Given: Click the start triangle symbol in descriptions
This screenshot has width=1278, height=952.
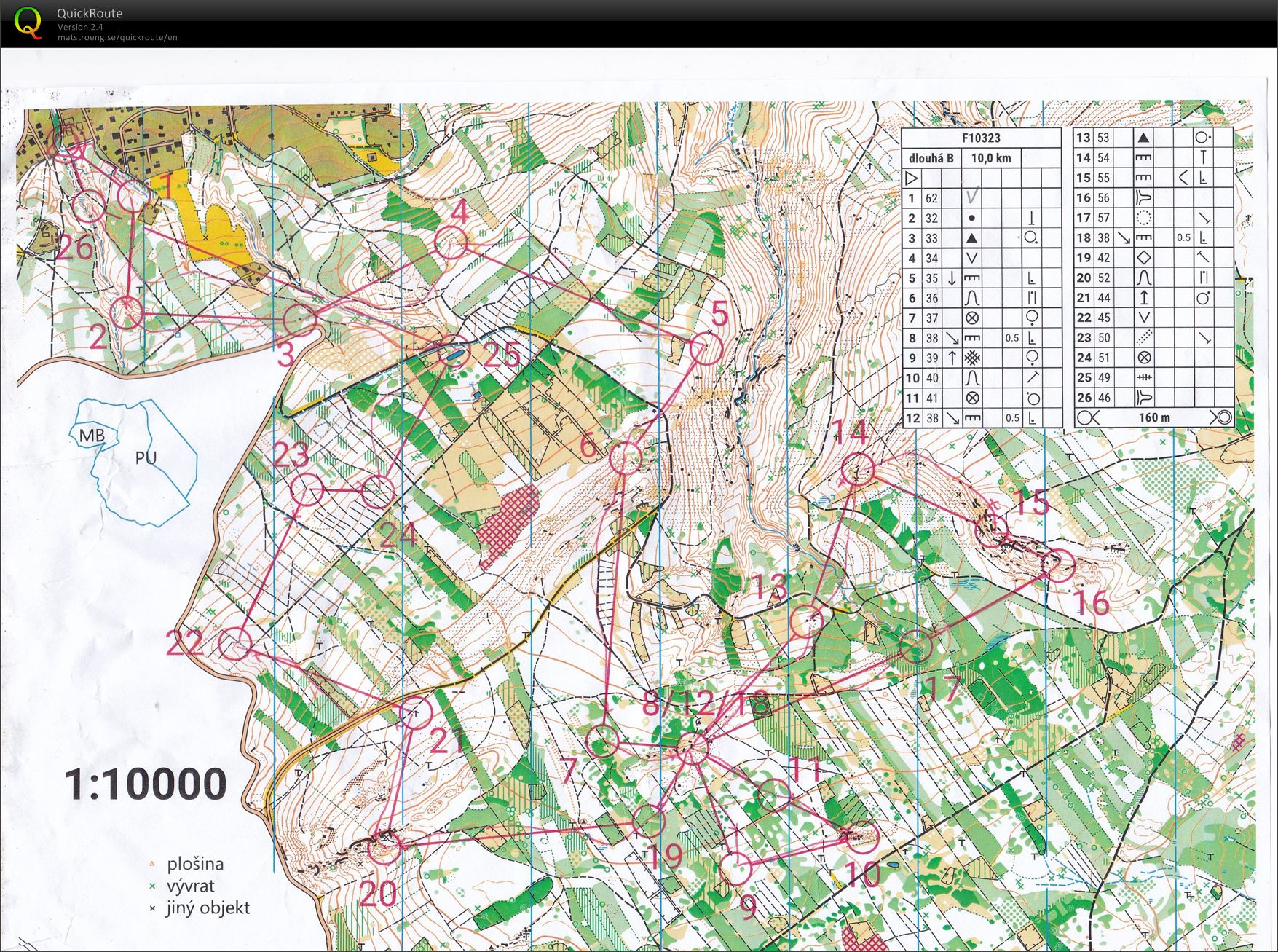Looking at the screenshot, I should tap(912, 178).
